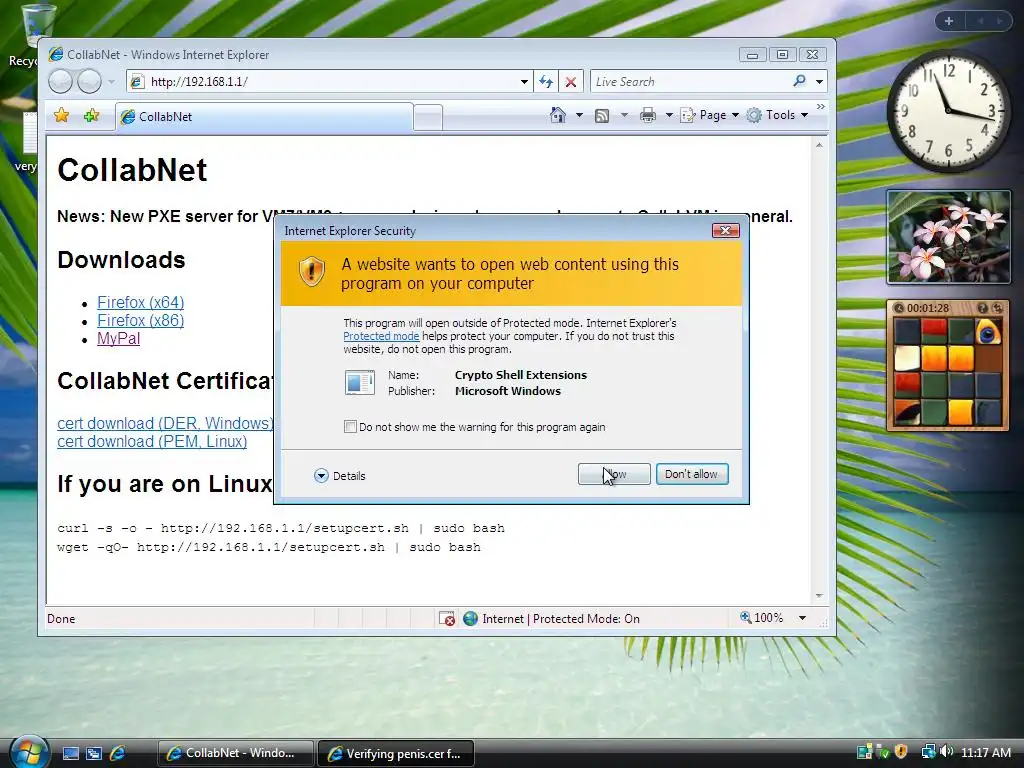Viewport: 1024px width, 768px height.
Task: Open the Tools menu
Action: pos(778,115)
